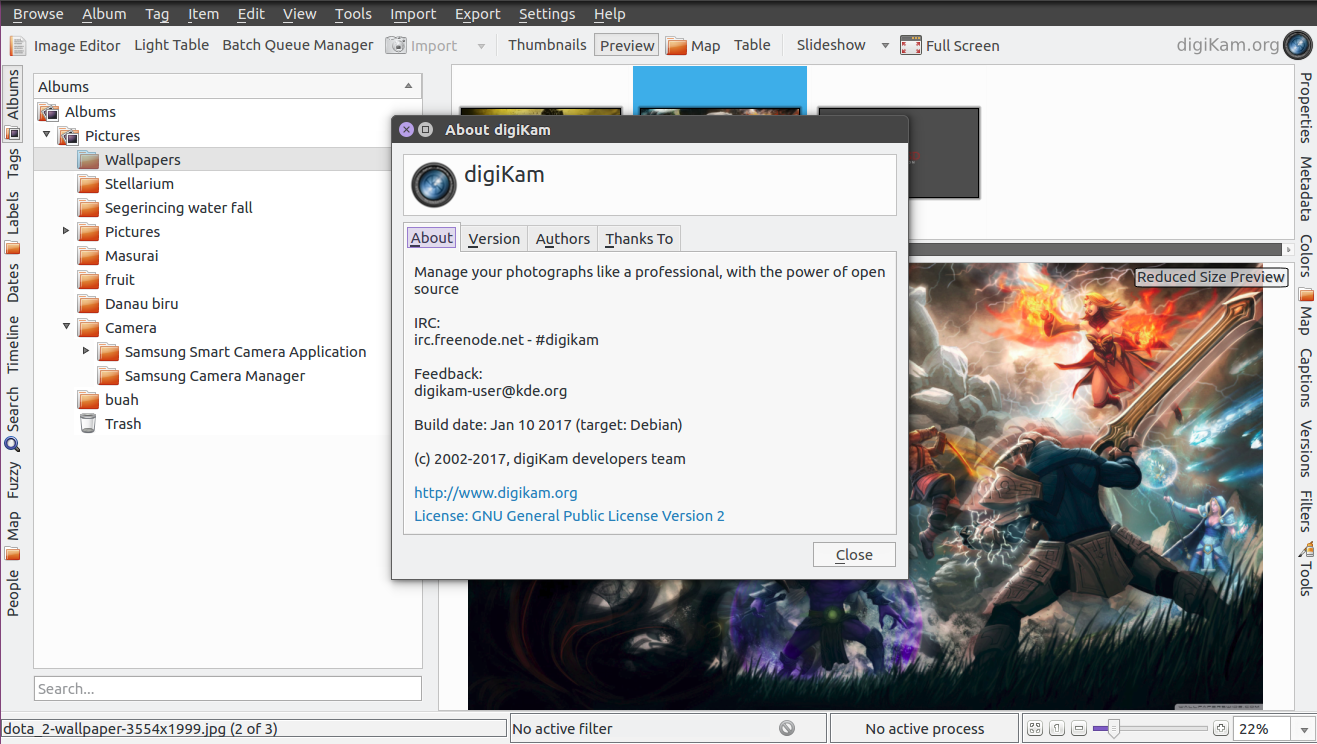Viewport: 1317px width, 744px height.
Task: Open the Slideshow dropdown arrow
Action: click(x=885, y=45)
